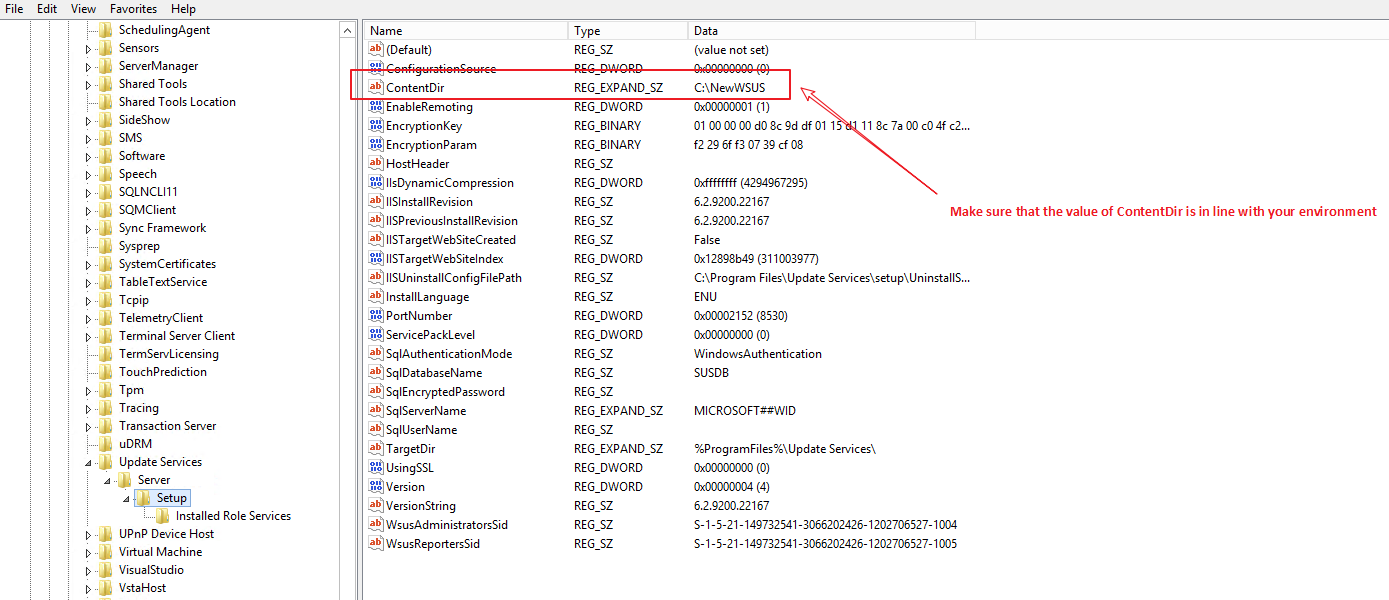Click the PortNumber DWORD icon
The width and height of the screenshot is (1389, 600).
pos(376,316)
